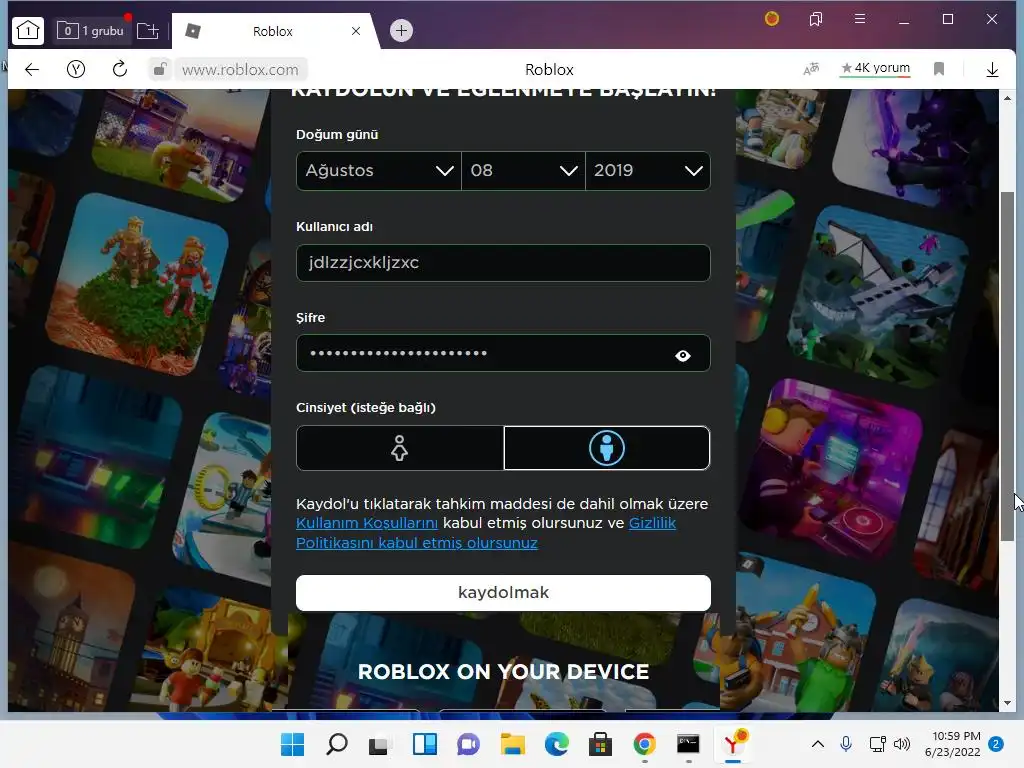Click the microphone tray icon
1024x768 pixels.
coord(846,744)
